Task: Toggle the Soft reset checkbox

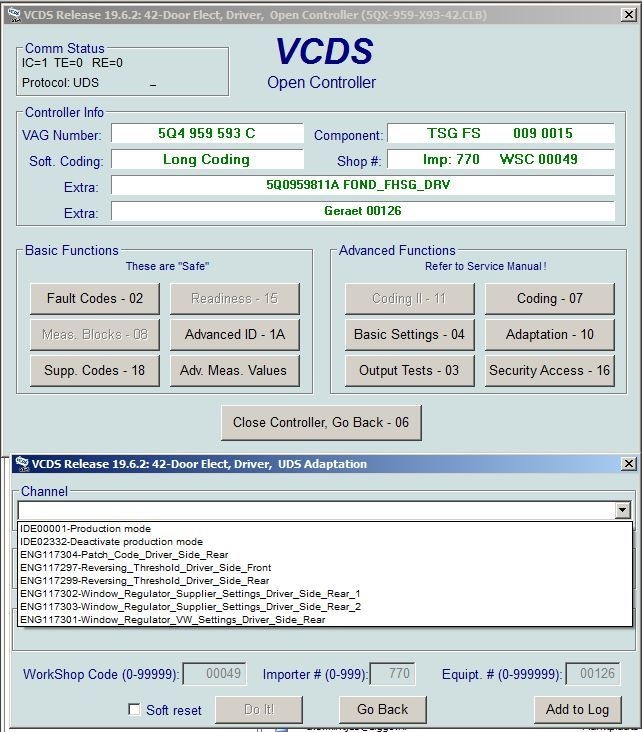Action: [x=134, y=710]
